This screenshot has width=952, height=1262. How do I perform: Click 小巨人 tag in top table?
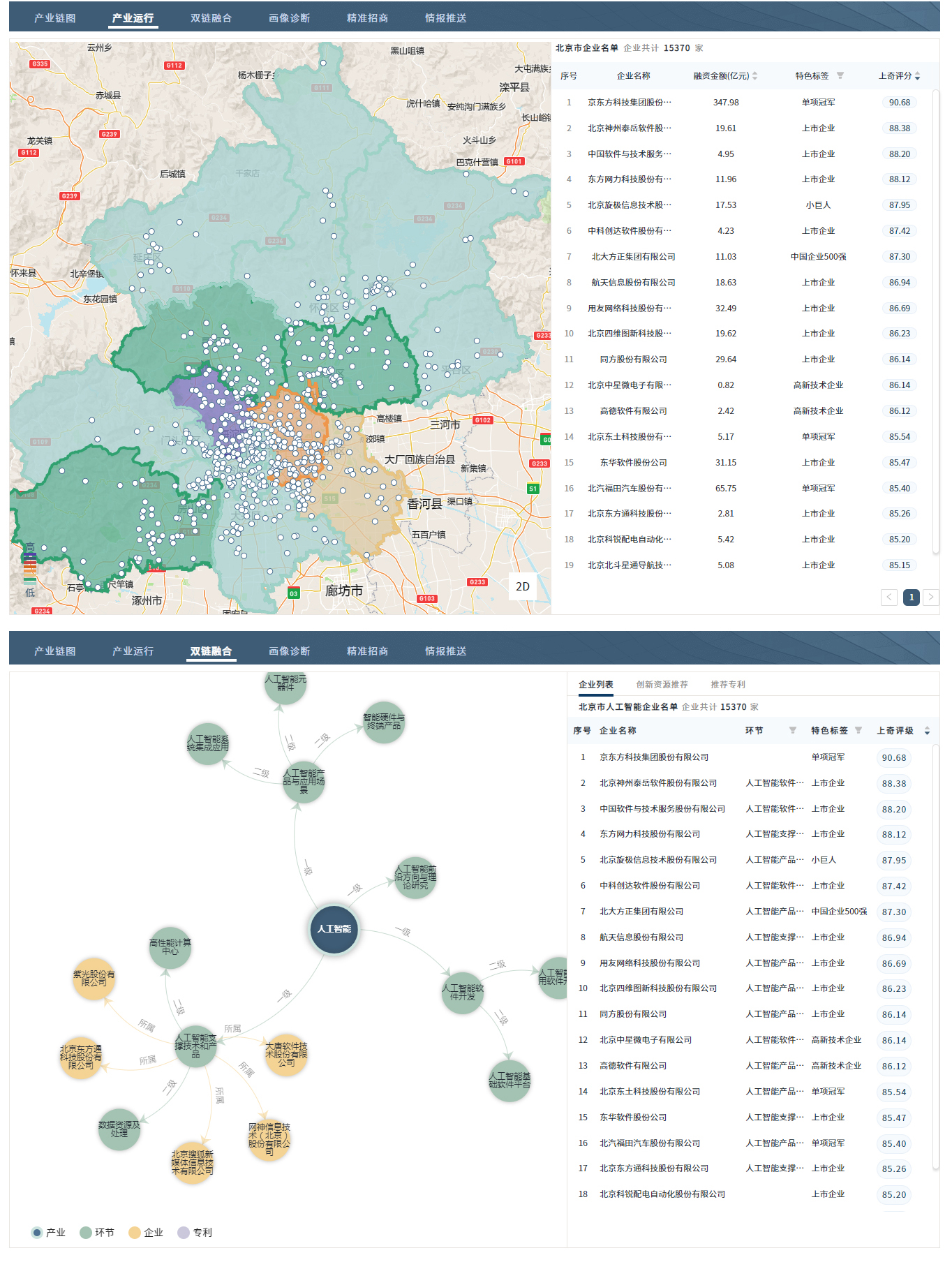tap(818, 205)
